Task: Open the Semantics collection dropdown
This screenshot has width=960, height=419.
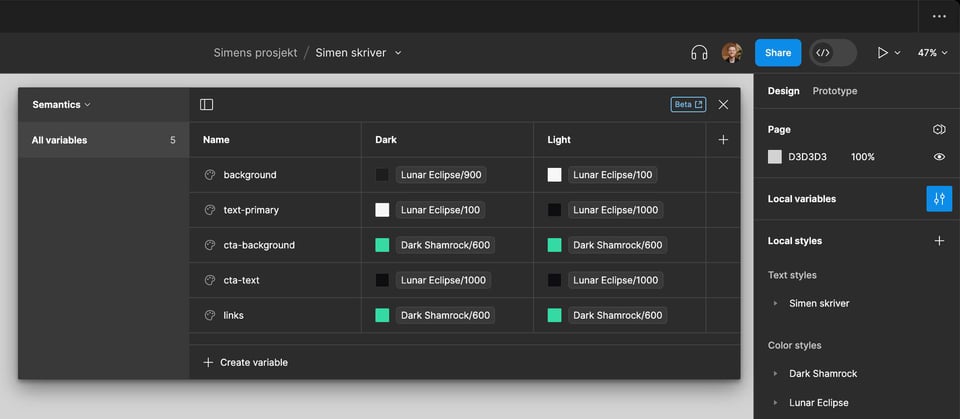Action: pos(61,104)
